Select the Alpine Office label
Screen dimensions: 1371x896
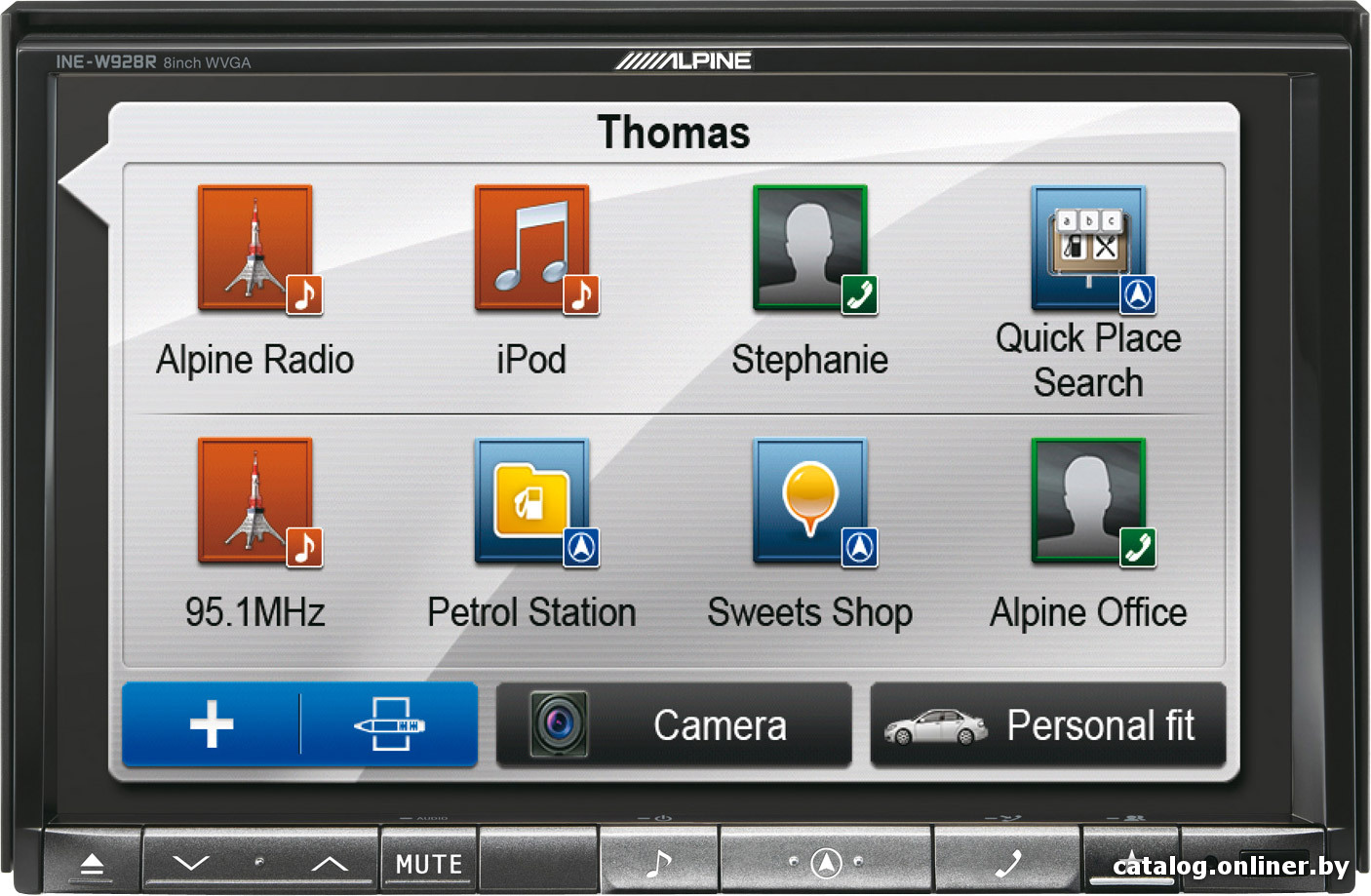coord(1088,613)
